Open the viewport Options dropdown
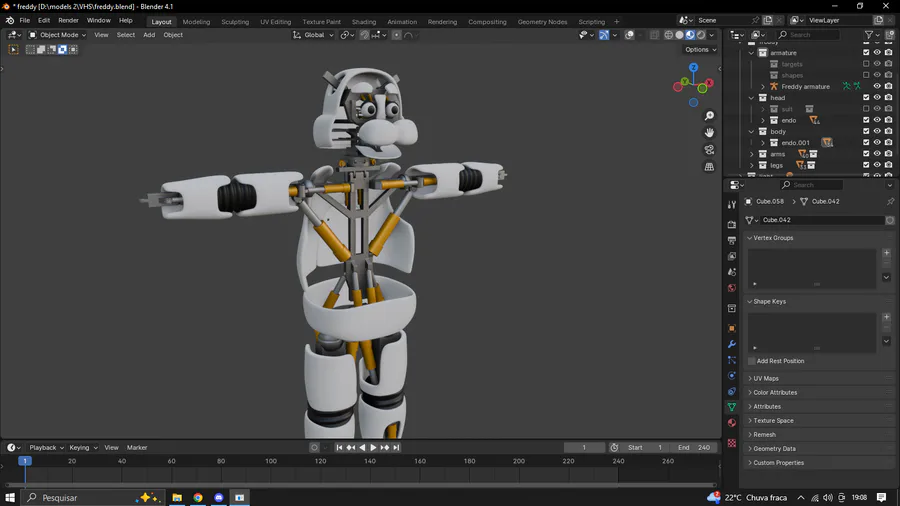Image resolution: width=900 pixels, height=506 pixels. pyautogui.click(x=700, y=50)
